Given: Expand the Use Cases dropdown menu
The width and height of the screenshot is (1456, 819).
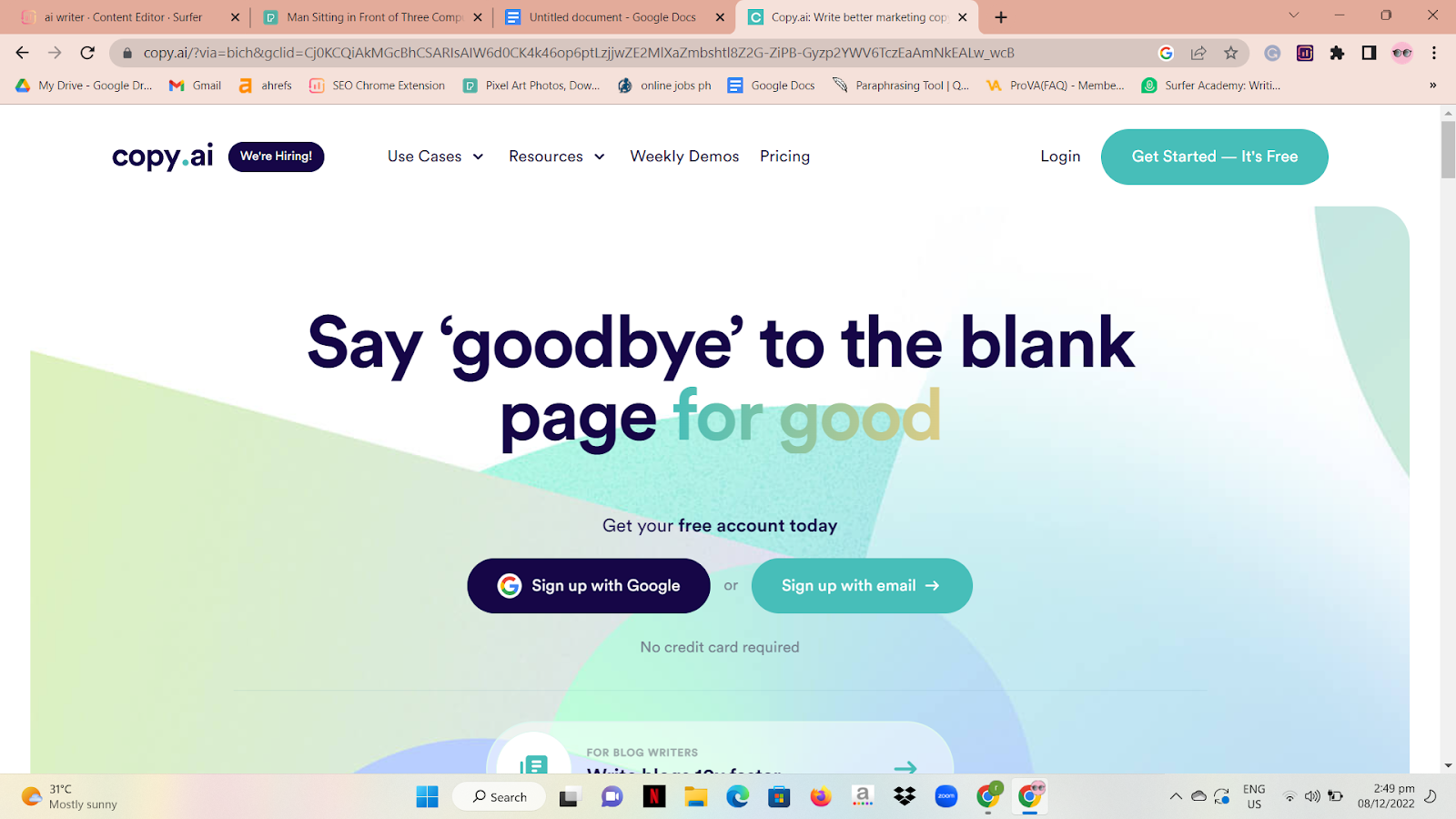Looking at the screenshot, I should tap(435, 157).
